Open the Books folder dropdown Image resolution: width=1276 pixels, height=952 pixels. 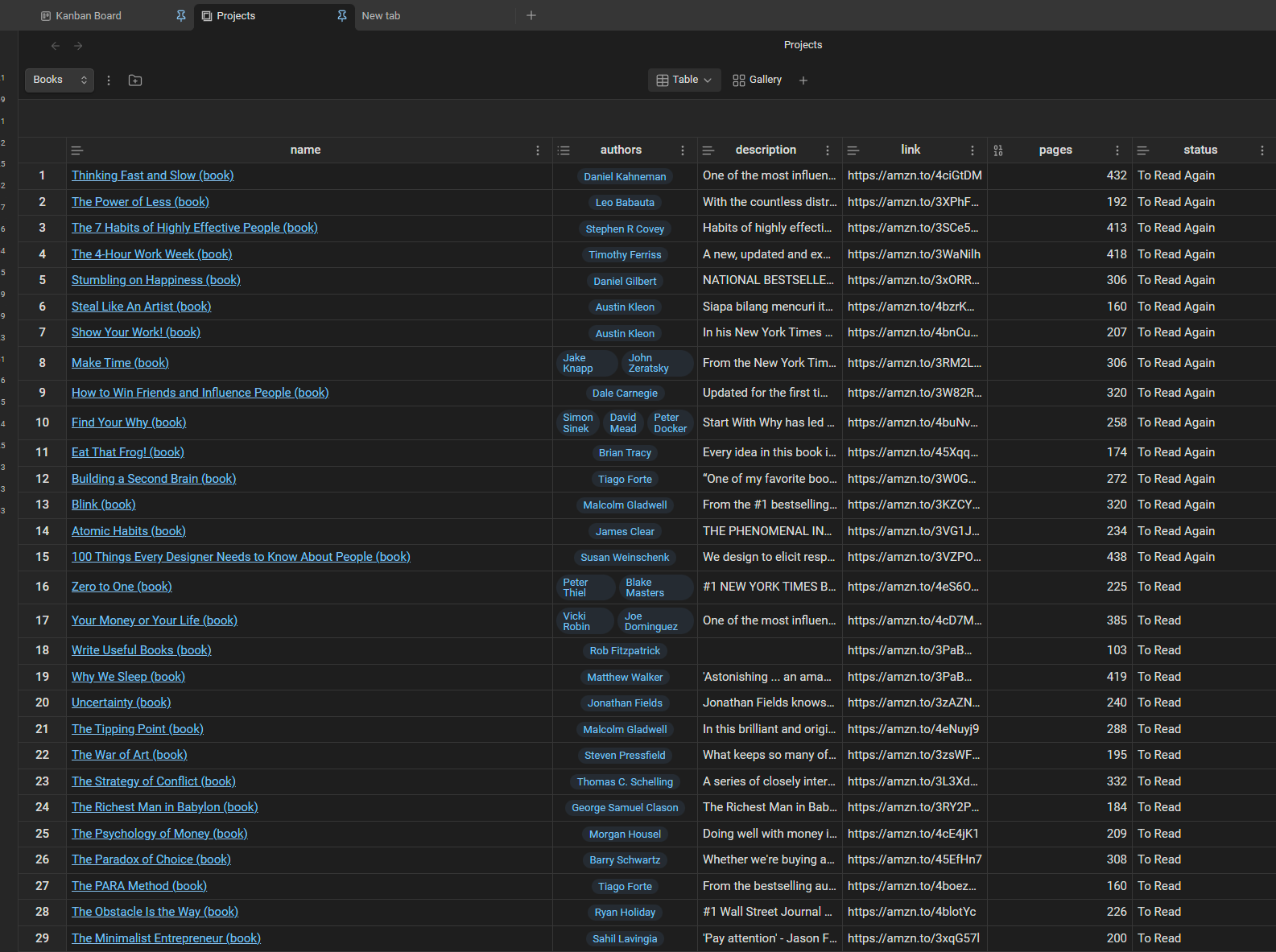(x=60, y=80)
